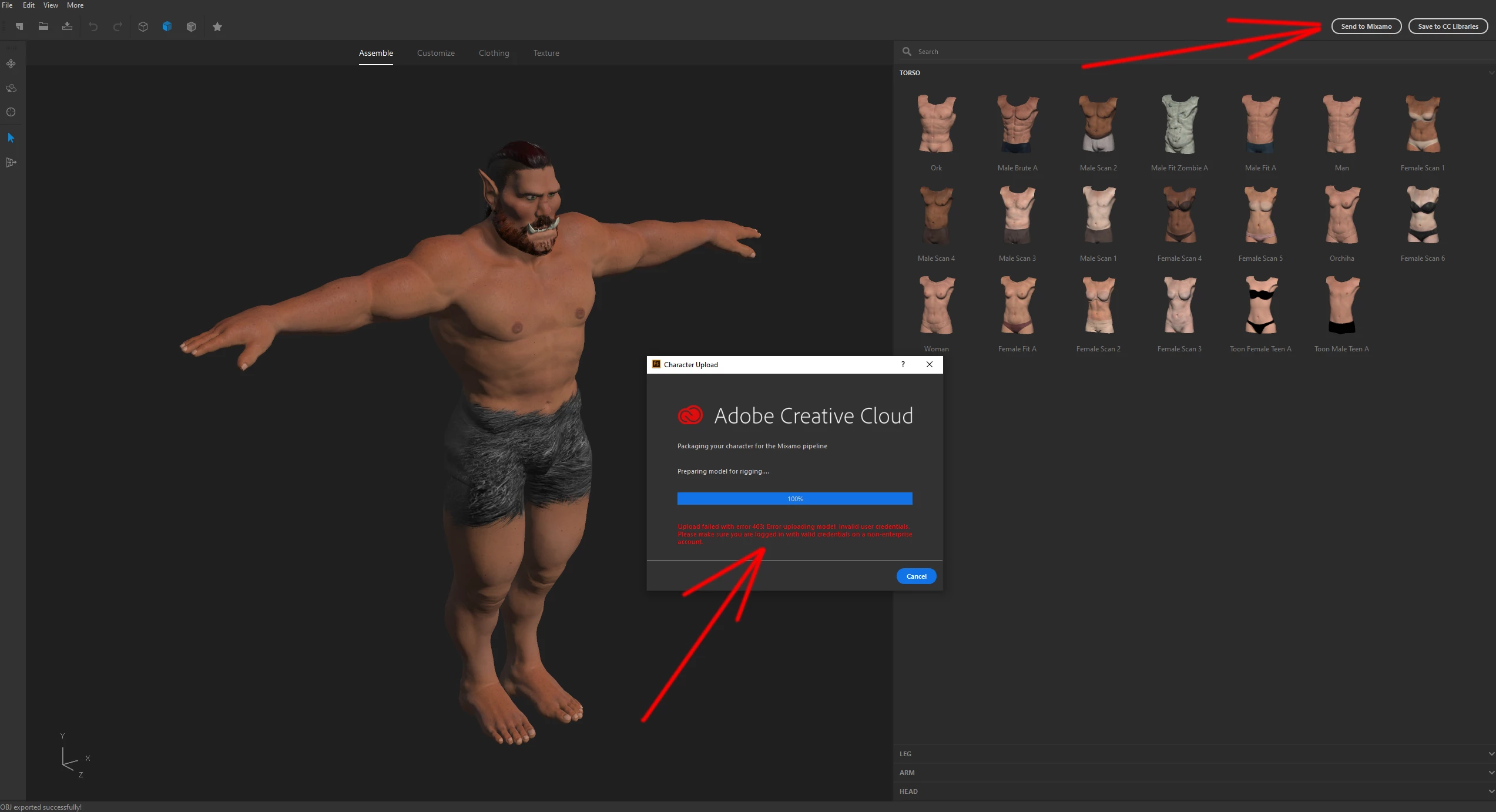Click the 100% upload progress bar
The image size is (1496, 812).
tap(794, 499)
